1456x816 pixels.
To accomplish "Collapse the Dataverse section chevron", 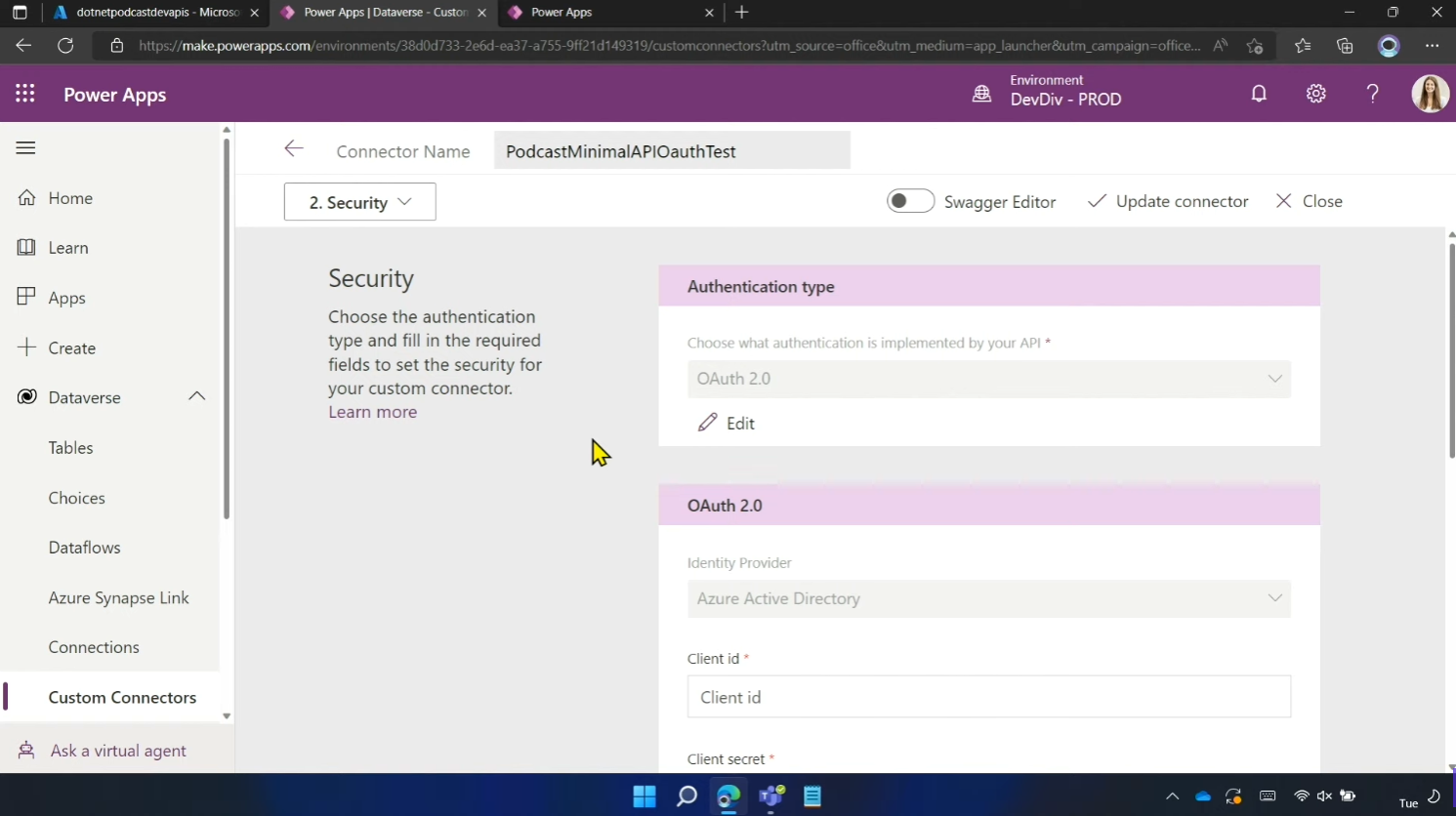I will 196,396.
